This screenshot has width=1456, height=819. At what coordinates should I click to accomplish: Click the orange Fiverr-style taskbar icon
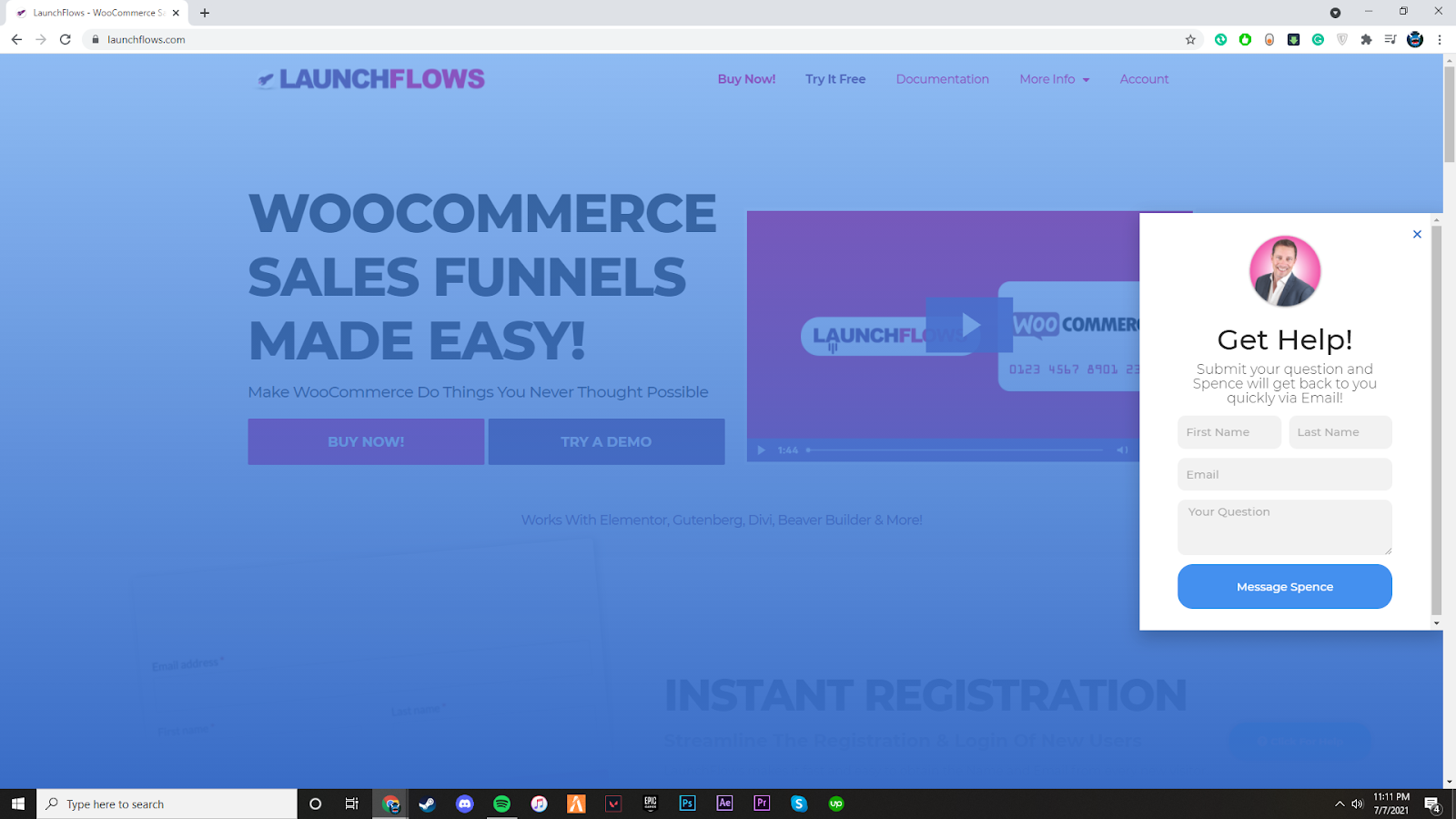pos(576,804)
